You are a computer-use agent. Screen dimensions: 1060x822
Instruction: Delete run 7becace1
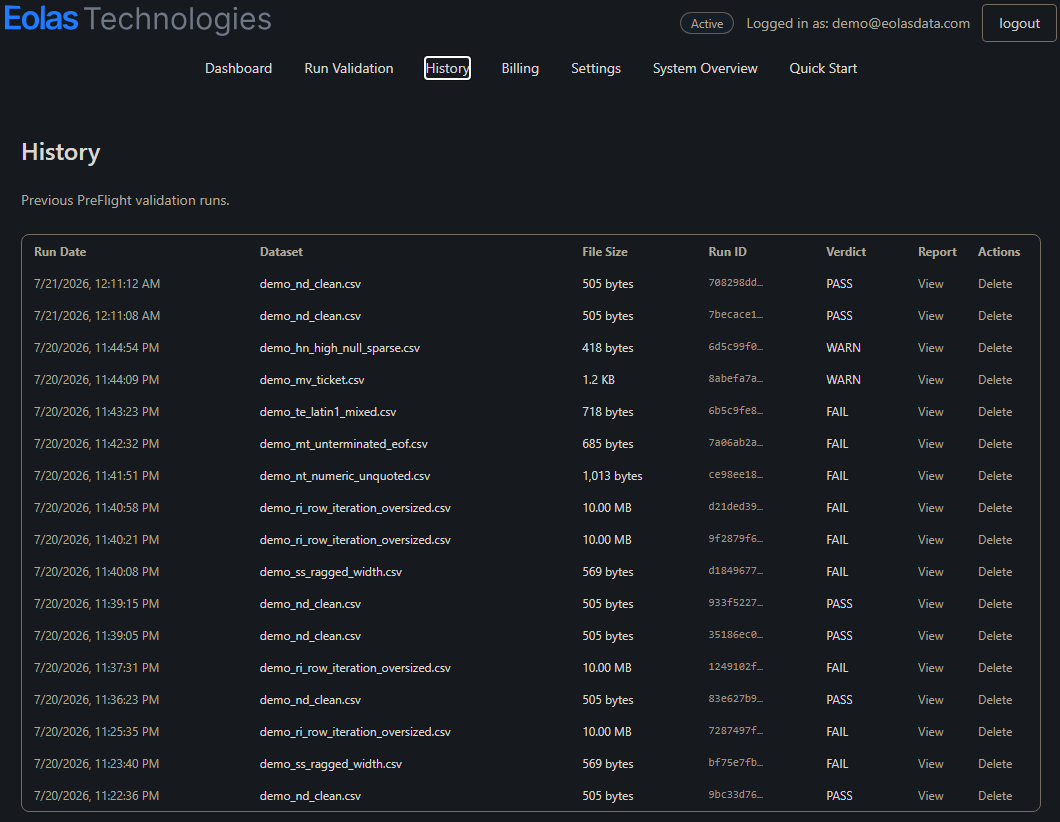[x=994, y=316]
